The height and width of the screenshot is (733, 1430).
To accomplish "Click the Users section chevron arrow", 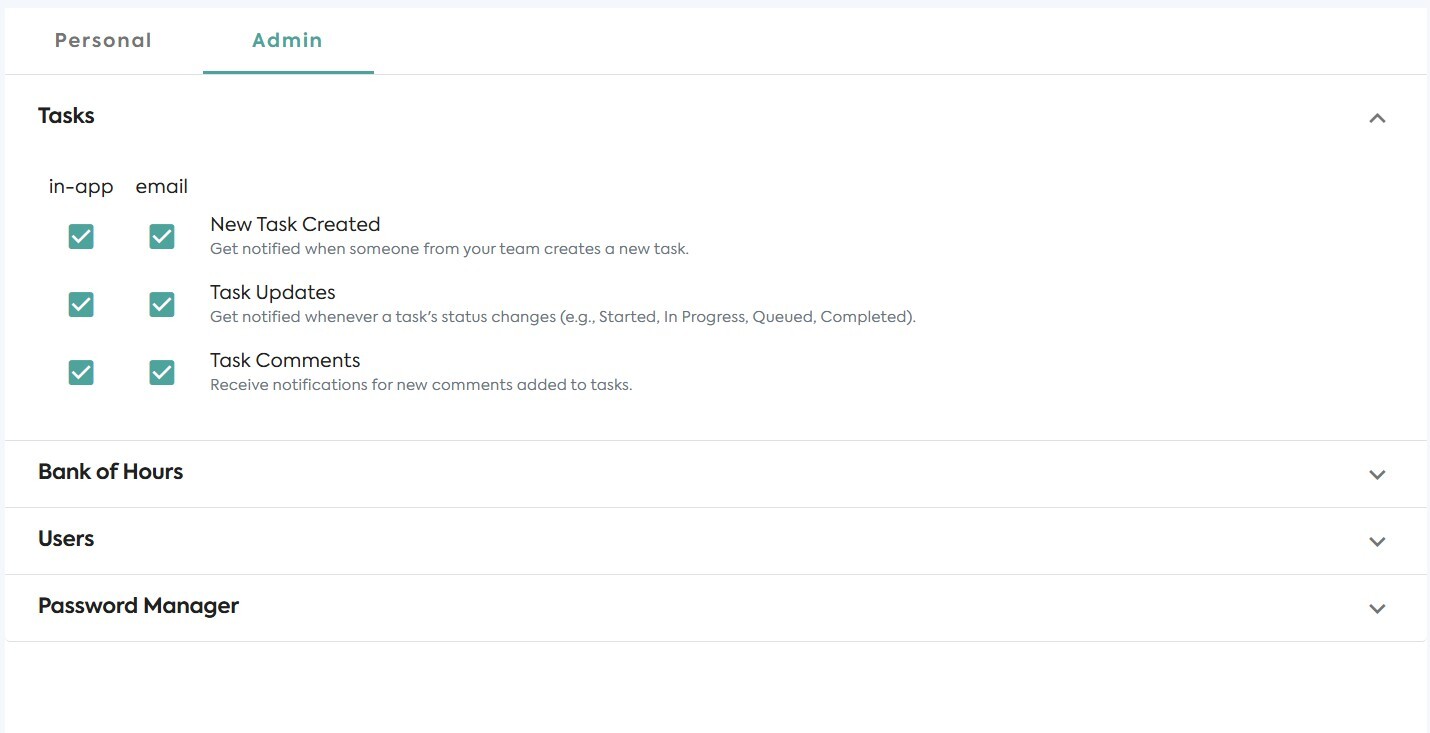I will click(x=1377, y=541).
